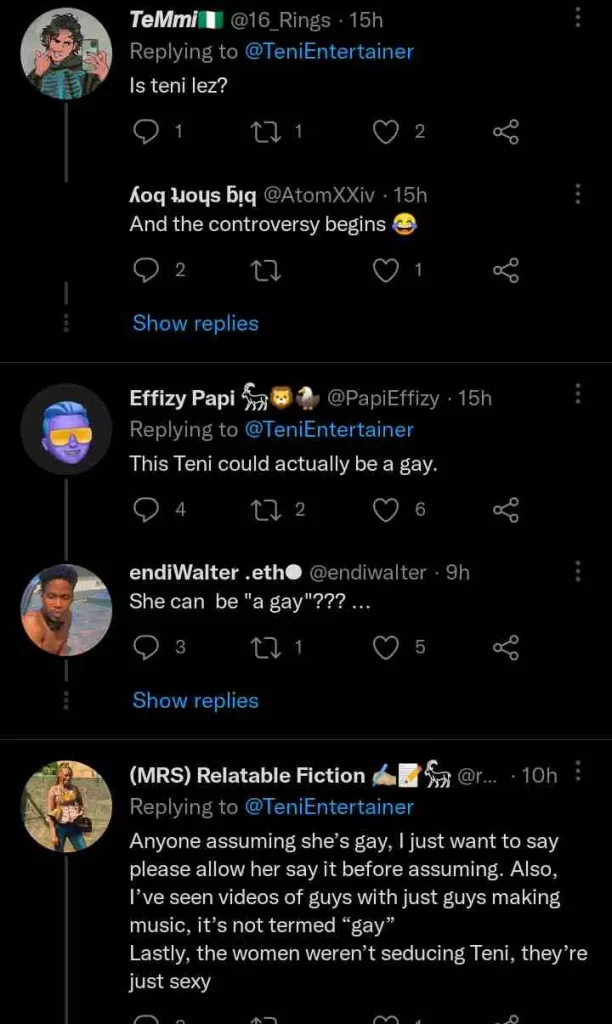Show replies under the AtomXXiv tweet
Image resolution: width=612 pixels, height=1024 pixels.
195,323
